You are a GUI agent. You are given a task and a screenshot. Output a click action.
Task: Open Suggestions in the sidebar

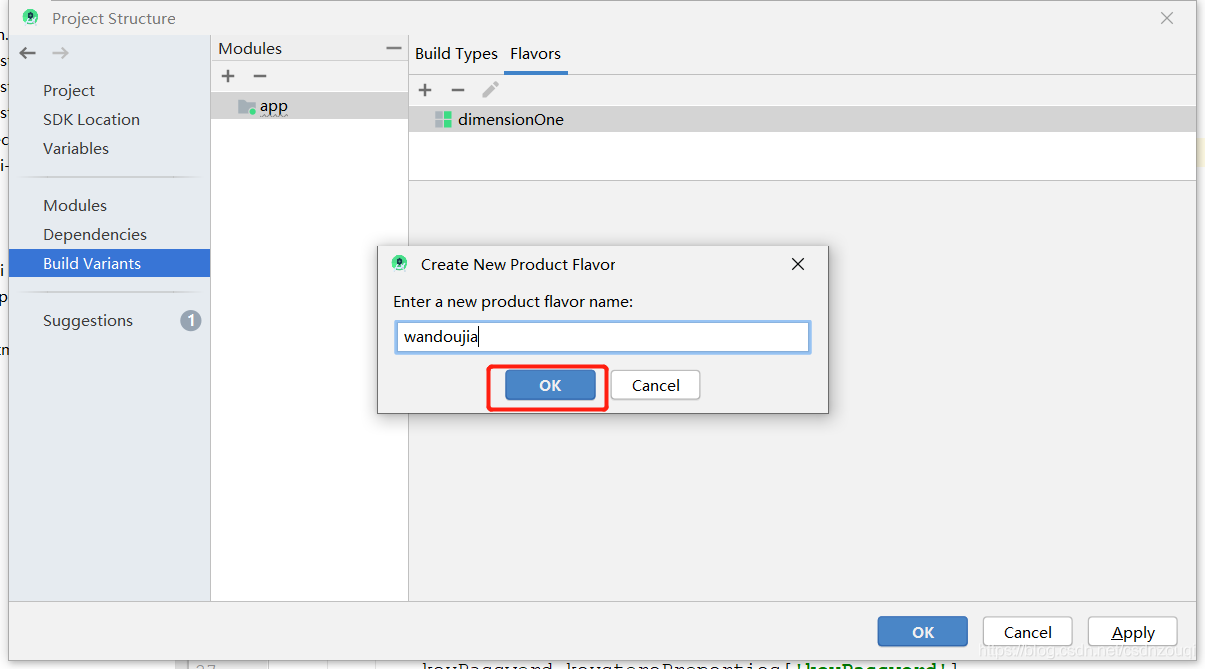pos(88,321)
